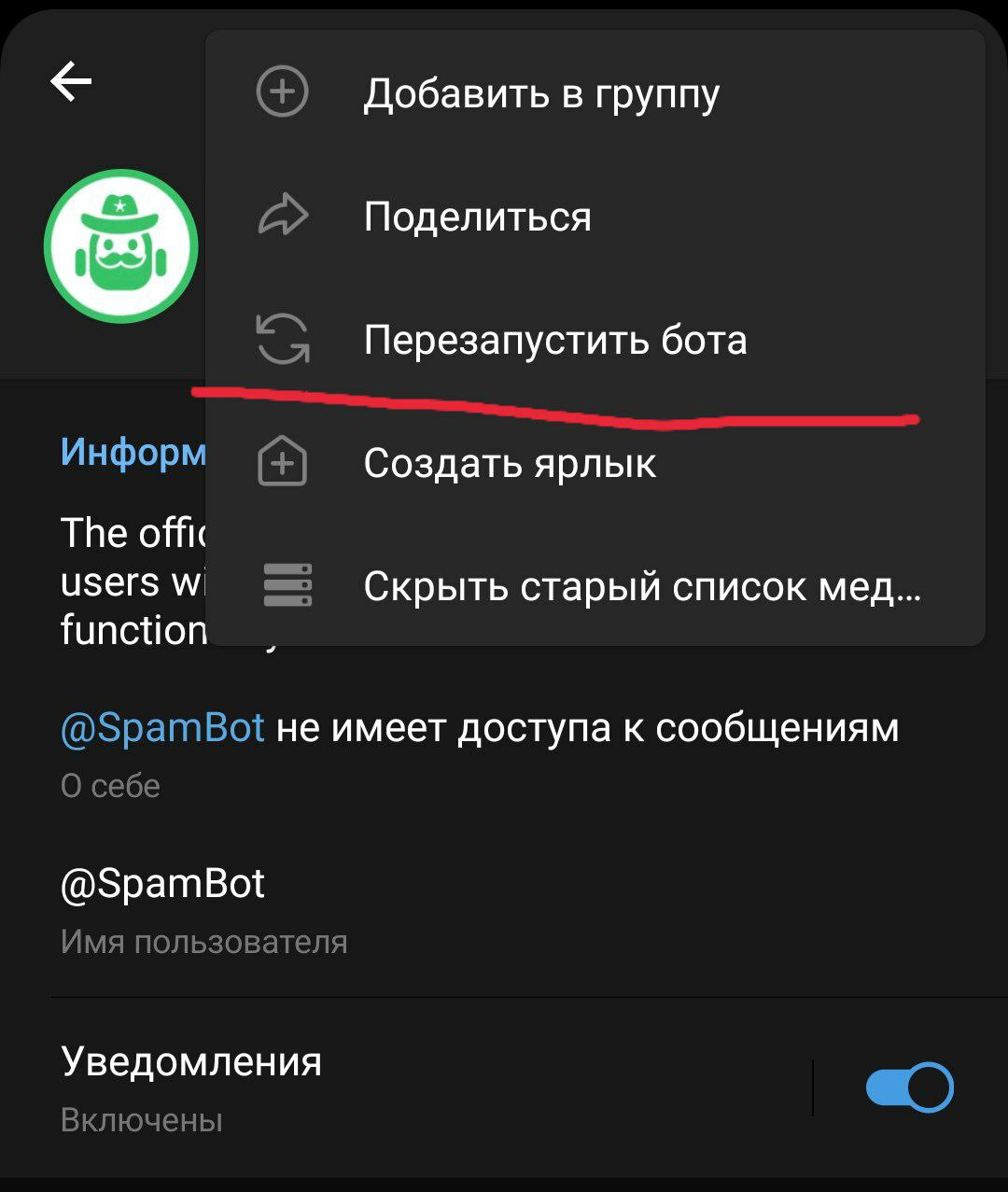This screenshot has width=1008, height=1192.
Task: Open the blue @SpamBot link in description
Action: click(162, 728)
